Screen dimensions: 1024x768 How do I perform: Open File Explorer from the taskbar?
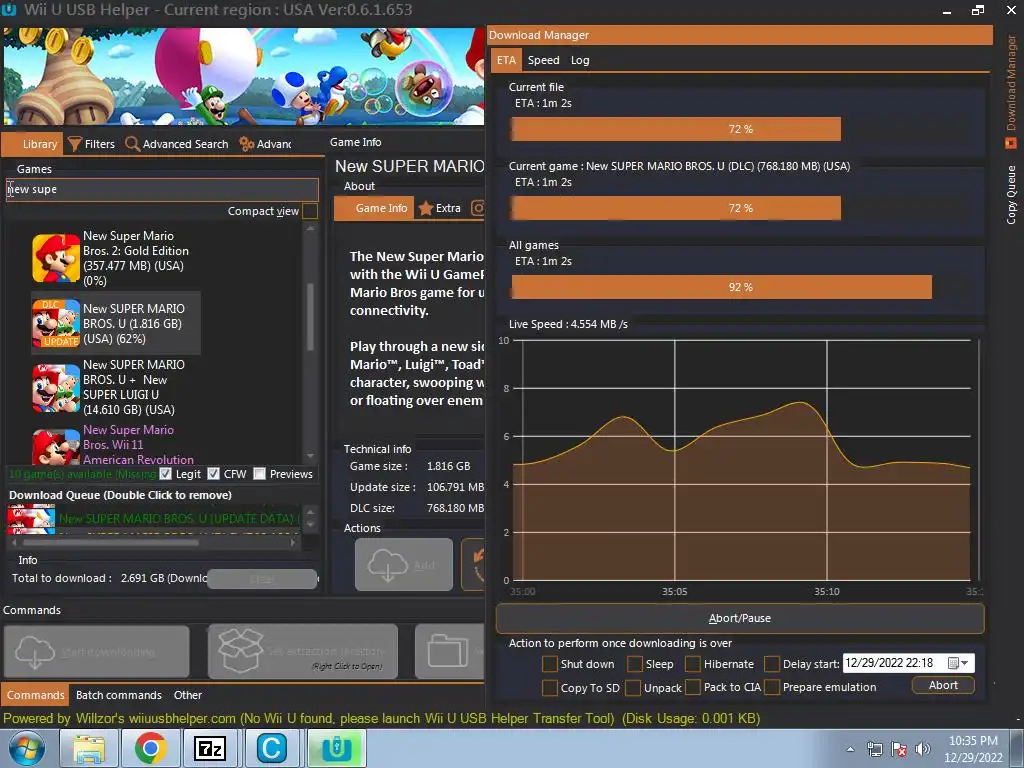(88, 749)
